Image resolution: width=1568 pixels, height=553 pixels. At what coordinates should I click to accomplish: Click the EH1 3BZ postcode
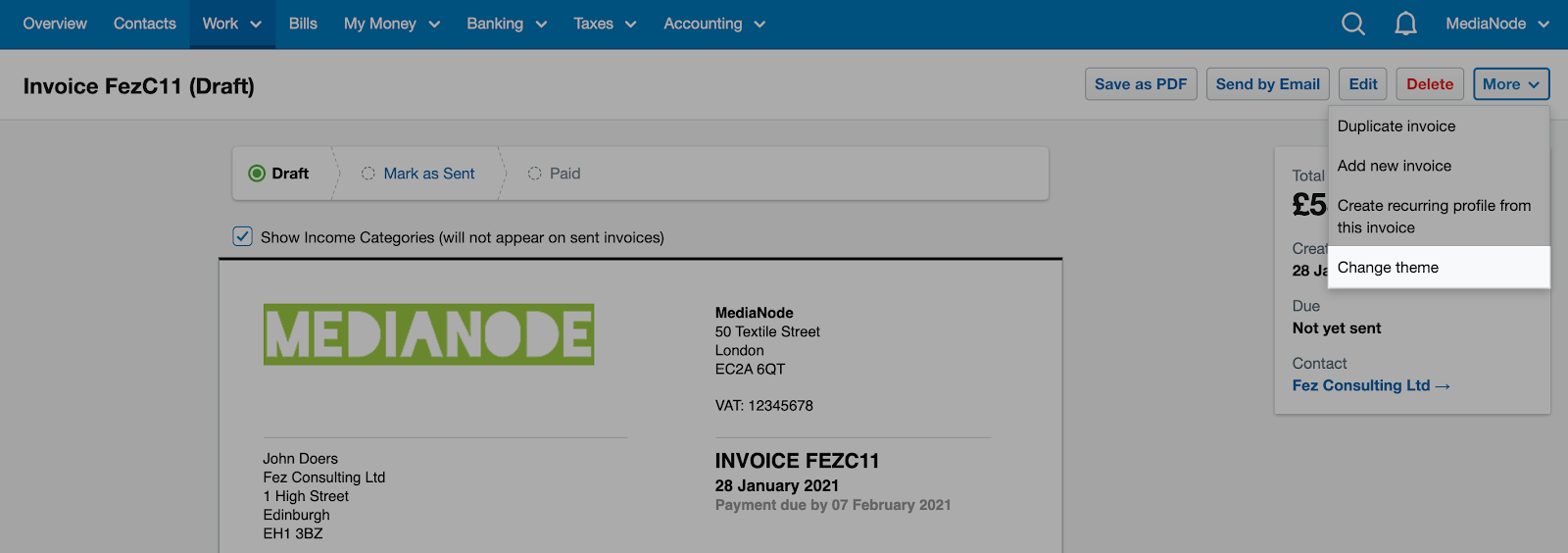click(x=292, y=533)
